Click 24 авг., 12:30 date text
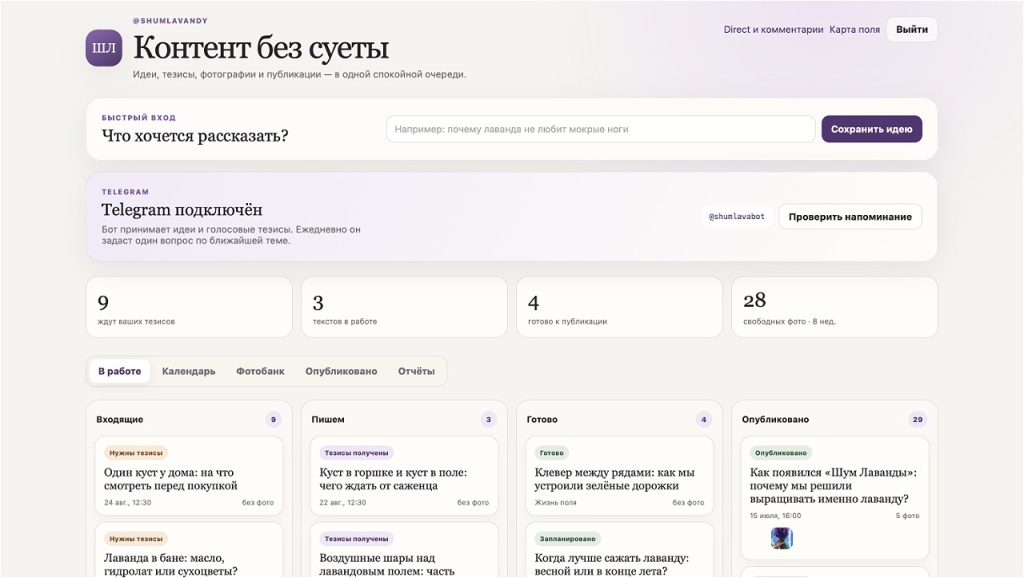Screen dimensions: 1024x578 point(127,502)
